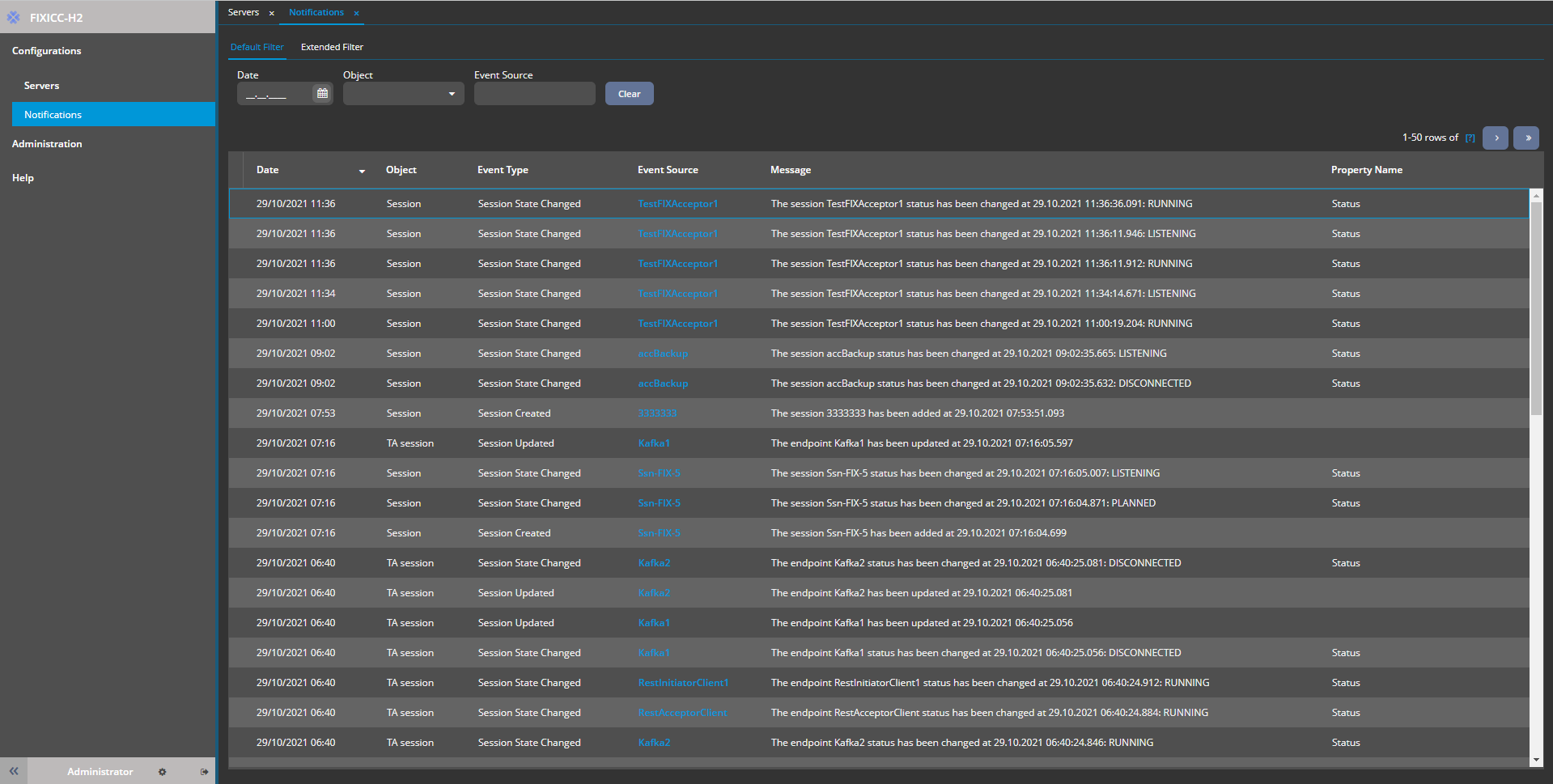Open TestFIXAcceptor1 link in 11:00 row
The width and height of the screenshot is (1553, 784).
tap(678, 324)
